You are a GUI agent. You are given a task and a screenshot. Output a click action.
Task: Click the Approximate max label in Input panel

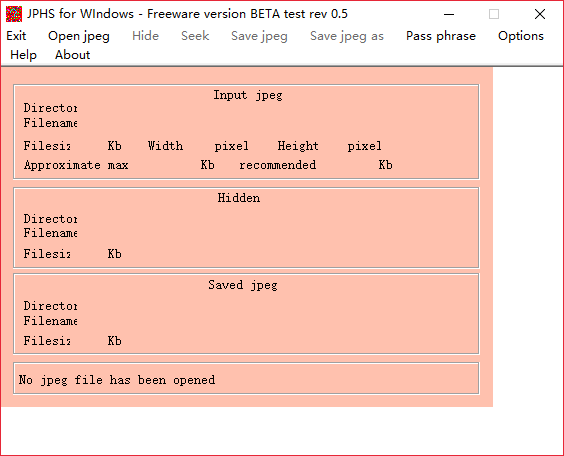pos(76,165)
